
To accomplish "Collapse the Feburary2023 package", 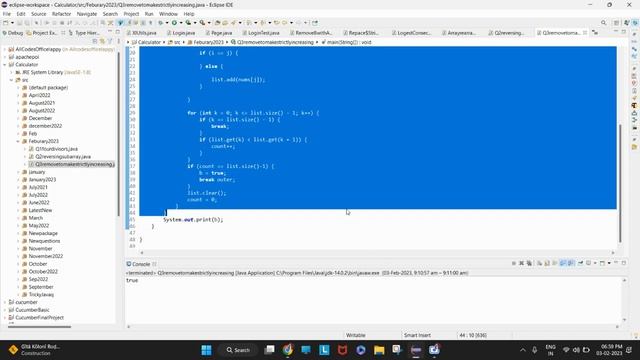I will [x=18, y=141].
